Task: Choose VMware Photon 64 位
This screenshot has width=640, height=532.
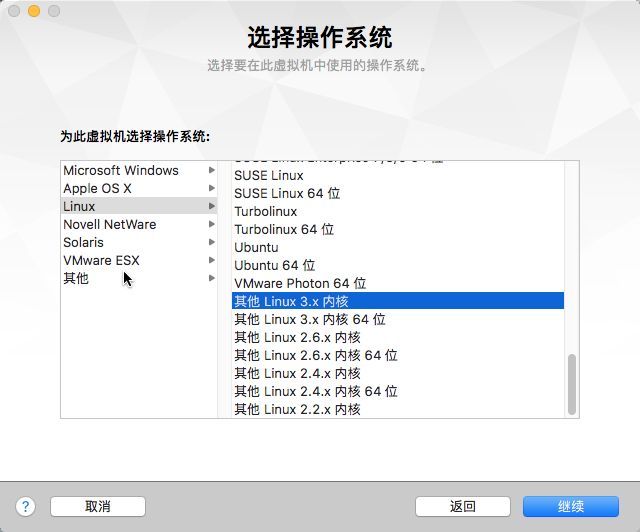Action: point(398,283)
